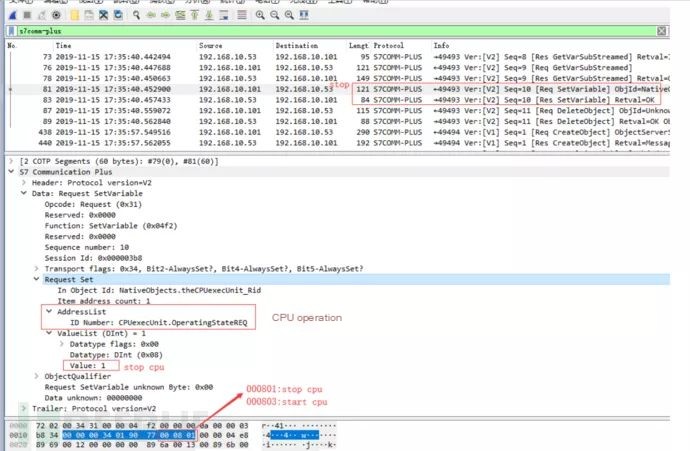This screenshot has height=451, width=690.
Task: Toggle packet list colorization
Action: [242, 15]
